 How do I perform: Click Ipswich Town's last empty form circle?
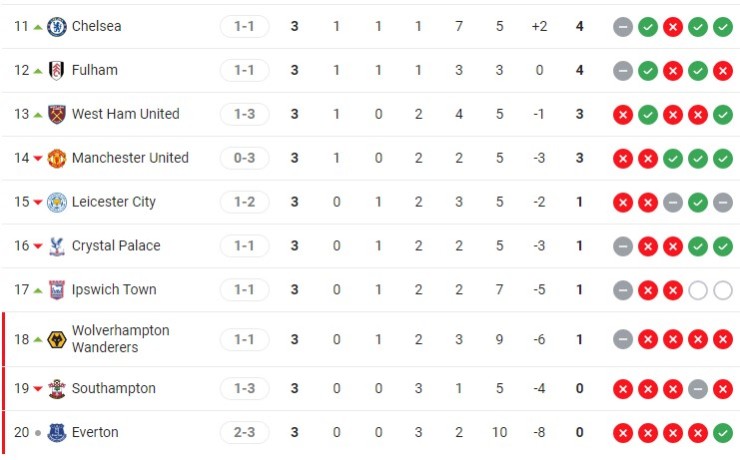(723, 290)
